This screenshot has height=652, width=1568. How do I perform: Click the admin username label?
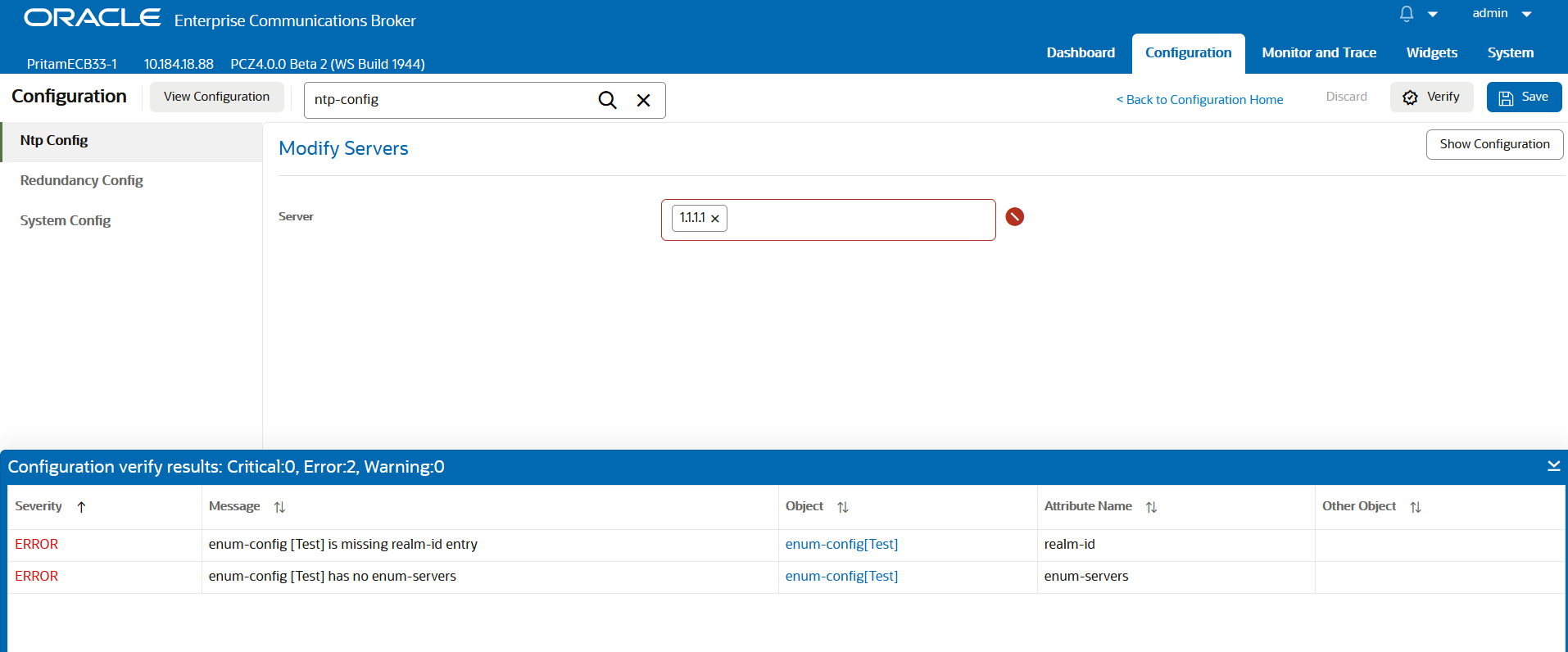click(x=1490, y=13)
